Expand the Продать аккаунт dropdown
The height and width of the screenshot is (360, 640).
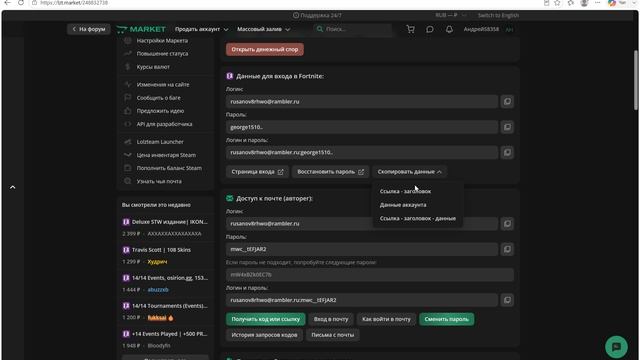pyautogui.click(x=201, y=29)
